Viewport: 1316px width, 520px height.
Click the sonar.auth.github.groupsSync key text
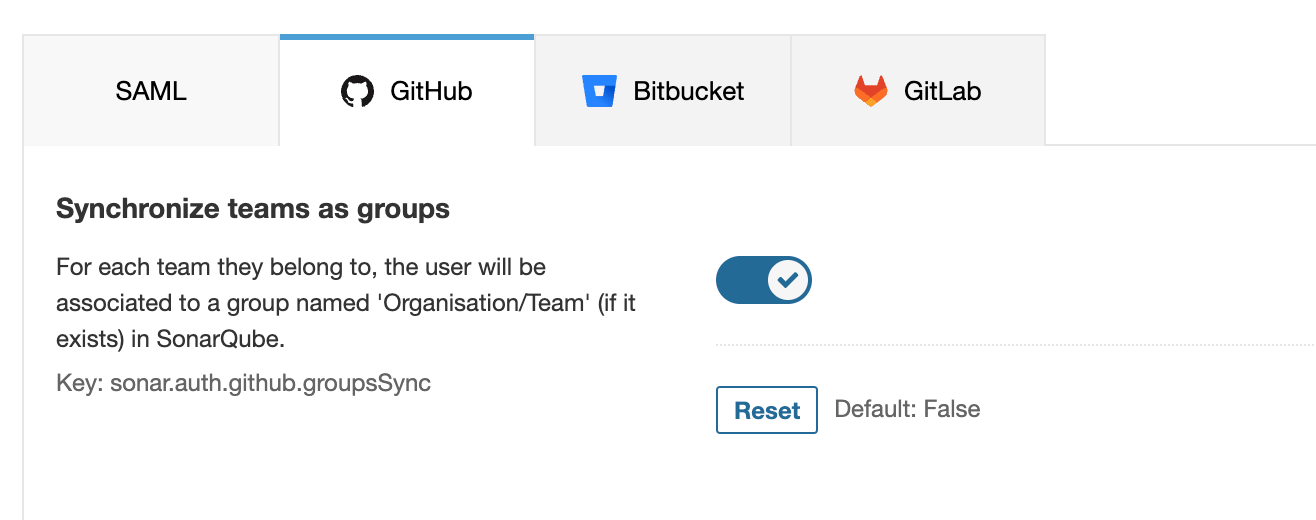point(243,383)
